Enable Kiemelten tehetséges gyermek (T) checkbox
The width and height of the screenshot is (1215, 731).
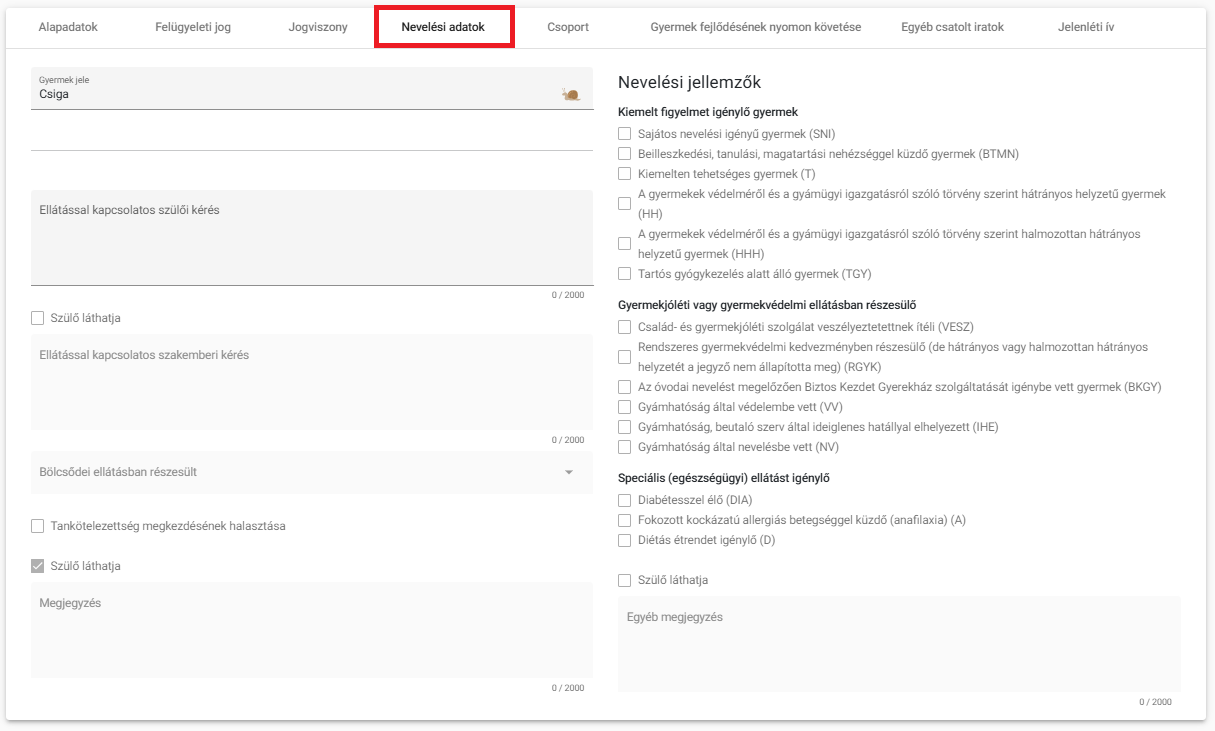[624, 173]
